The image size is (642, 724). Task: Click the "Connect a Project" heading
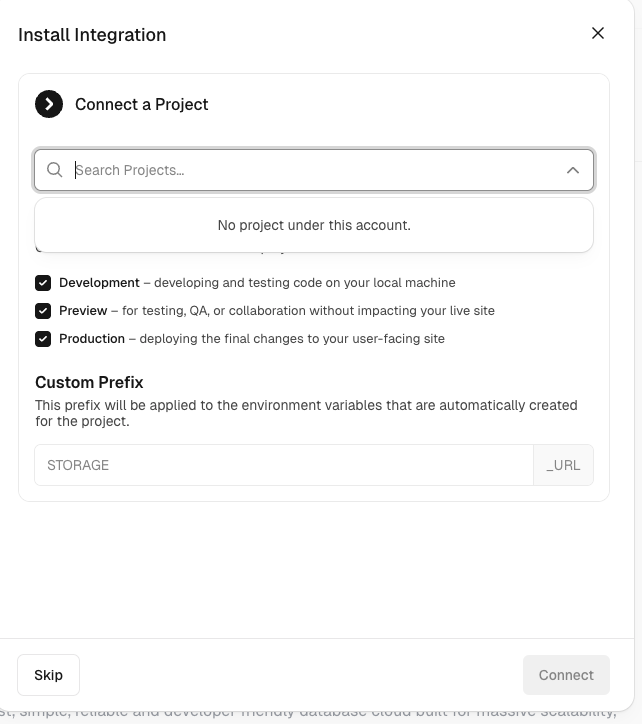coord(142,104)
